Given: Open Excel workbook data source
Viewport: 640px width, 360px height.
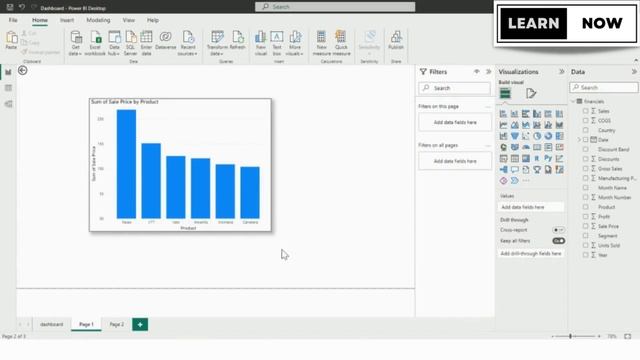Looking at the screenshot, I should click(x=95, y=43).
